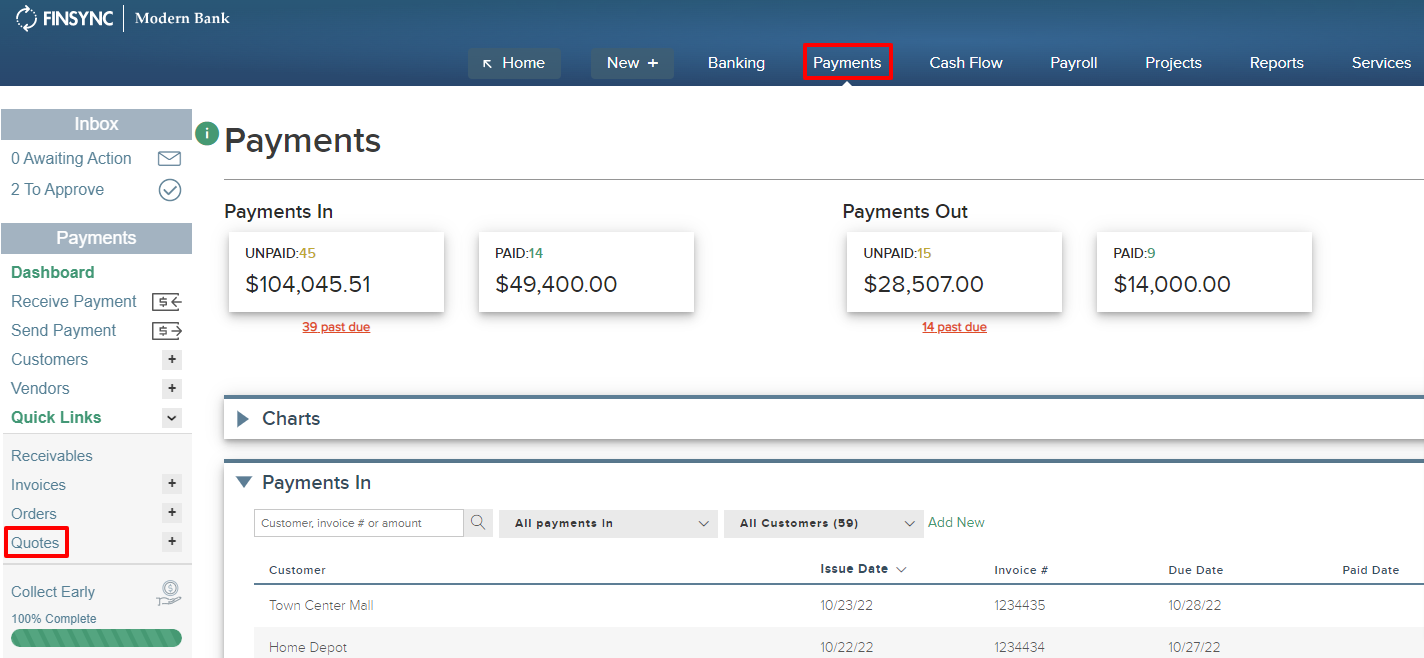The image size is (1424, 658).
Task: Click the To Approve checkmark icon
Action: [170, 190]
